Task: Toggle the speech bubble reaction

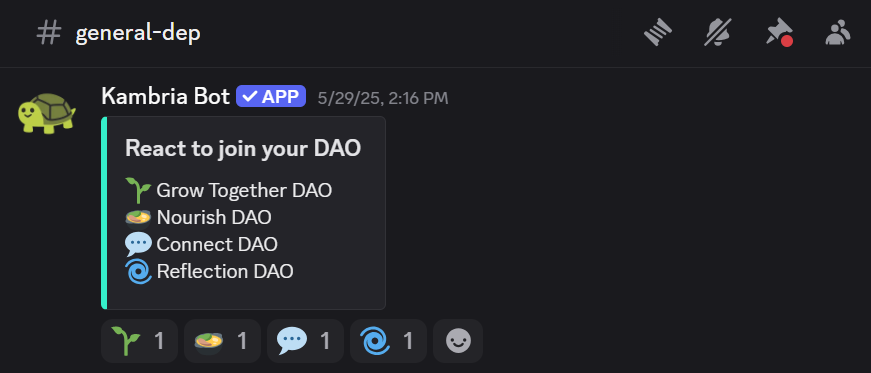Action: (x=306, y=341)
